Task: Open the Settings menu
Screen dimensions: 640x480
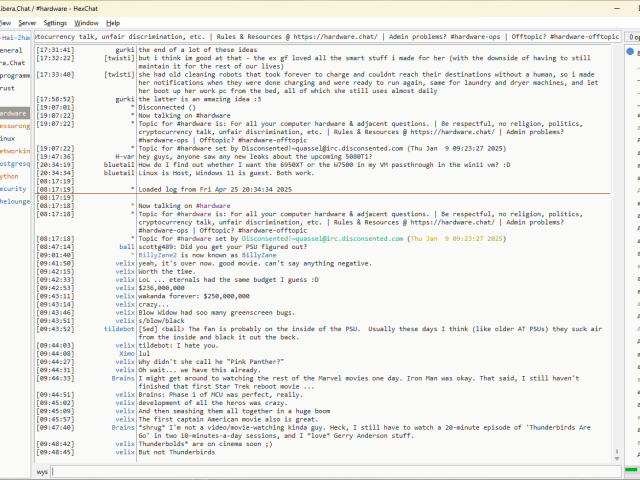Action: [x=55, y=22]
